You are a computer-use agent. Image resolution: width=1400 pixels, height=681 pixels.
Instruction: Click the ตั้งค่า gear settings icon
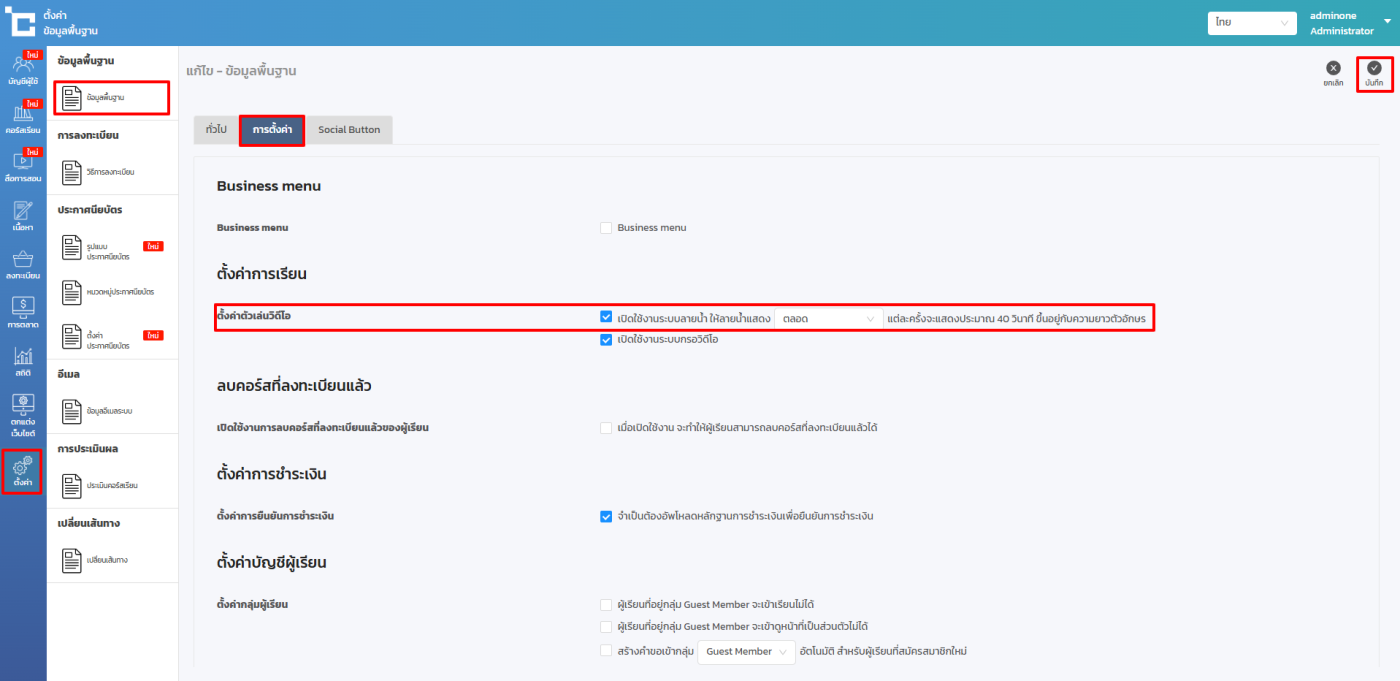[x=22, y=470]
